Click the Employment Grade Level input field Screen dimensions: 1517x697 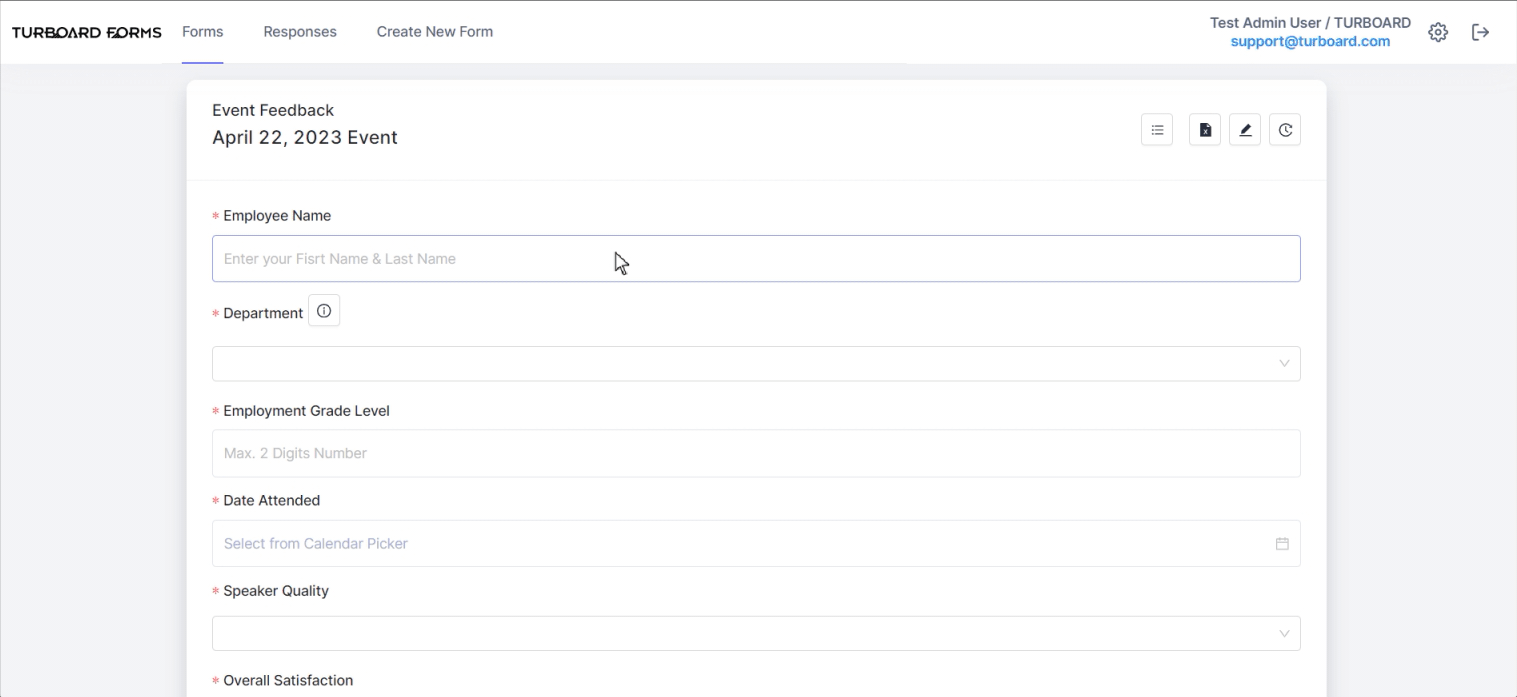pyautogui.click(x=756, y=453)
